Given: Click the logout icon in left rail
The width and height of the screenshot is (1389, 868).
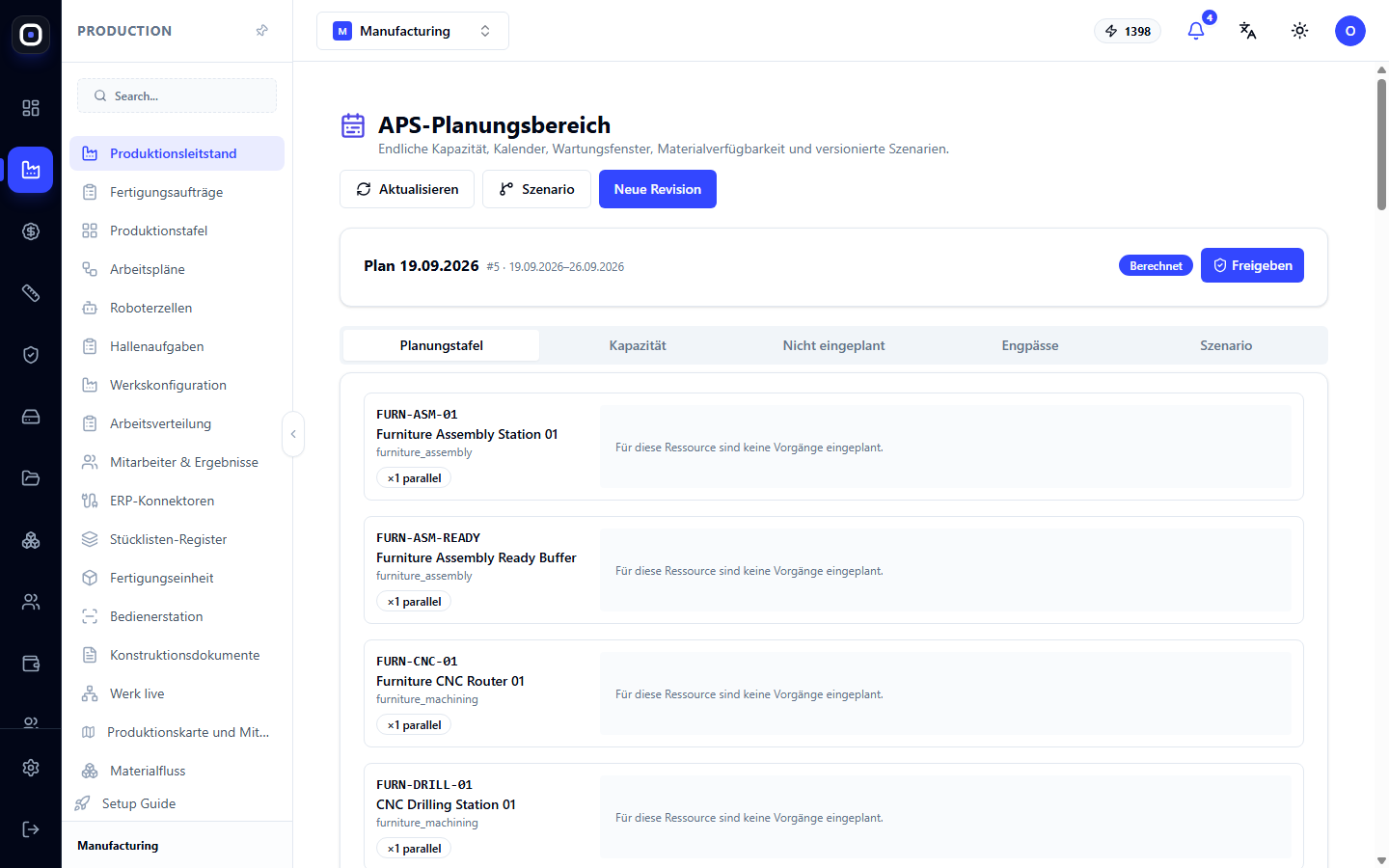Looking at the screenshot, I should click(31, 829).
